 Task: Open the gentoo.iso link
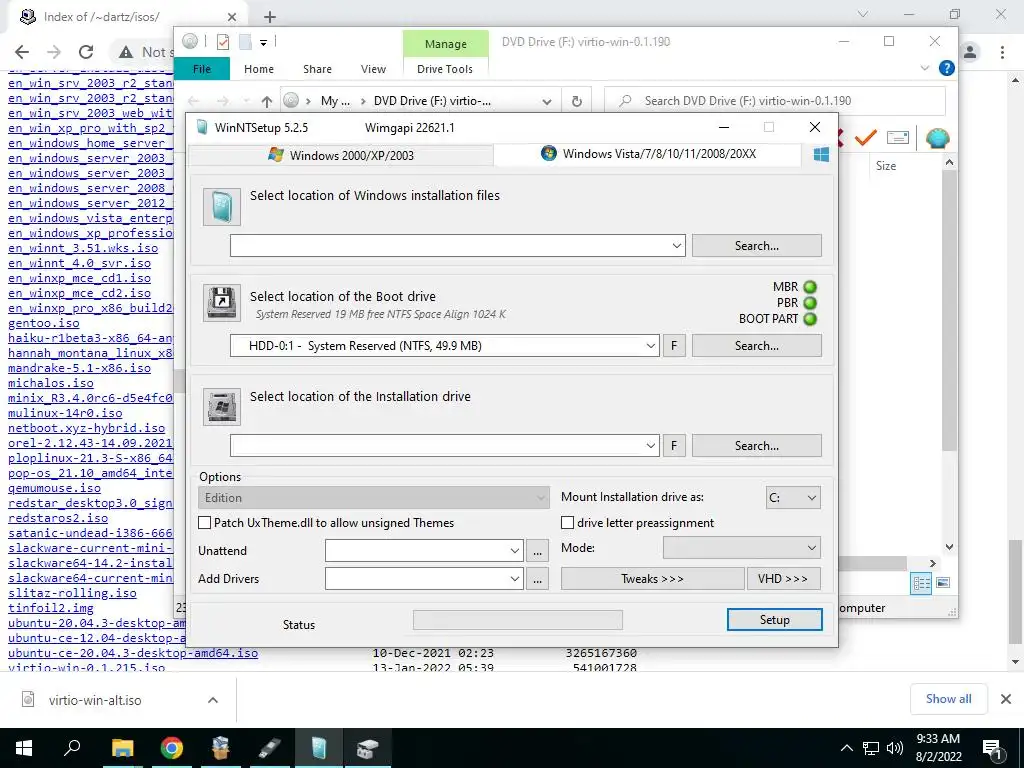coord(44,323)
